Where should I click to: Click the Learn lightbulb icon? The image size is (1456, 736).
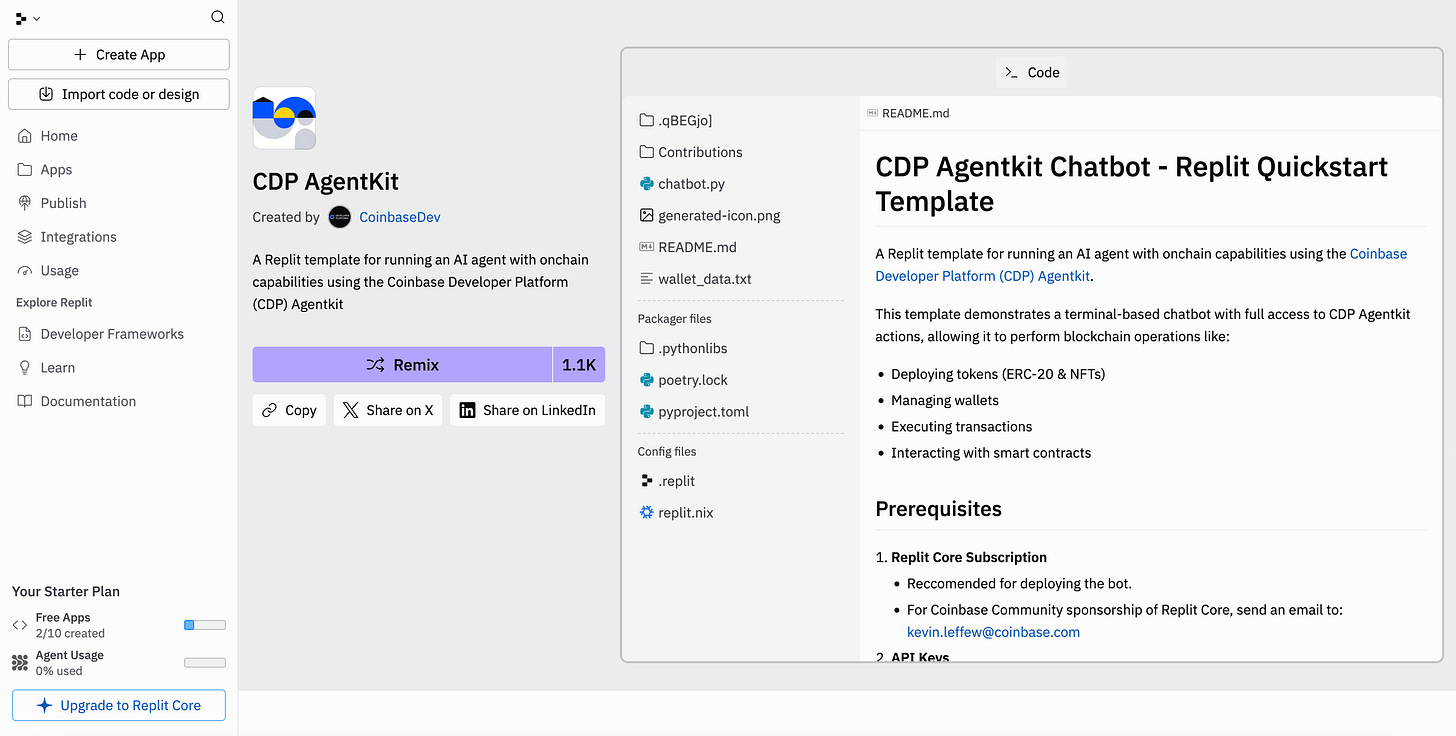pyautogui.click(x=25, y=368)
